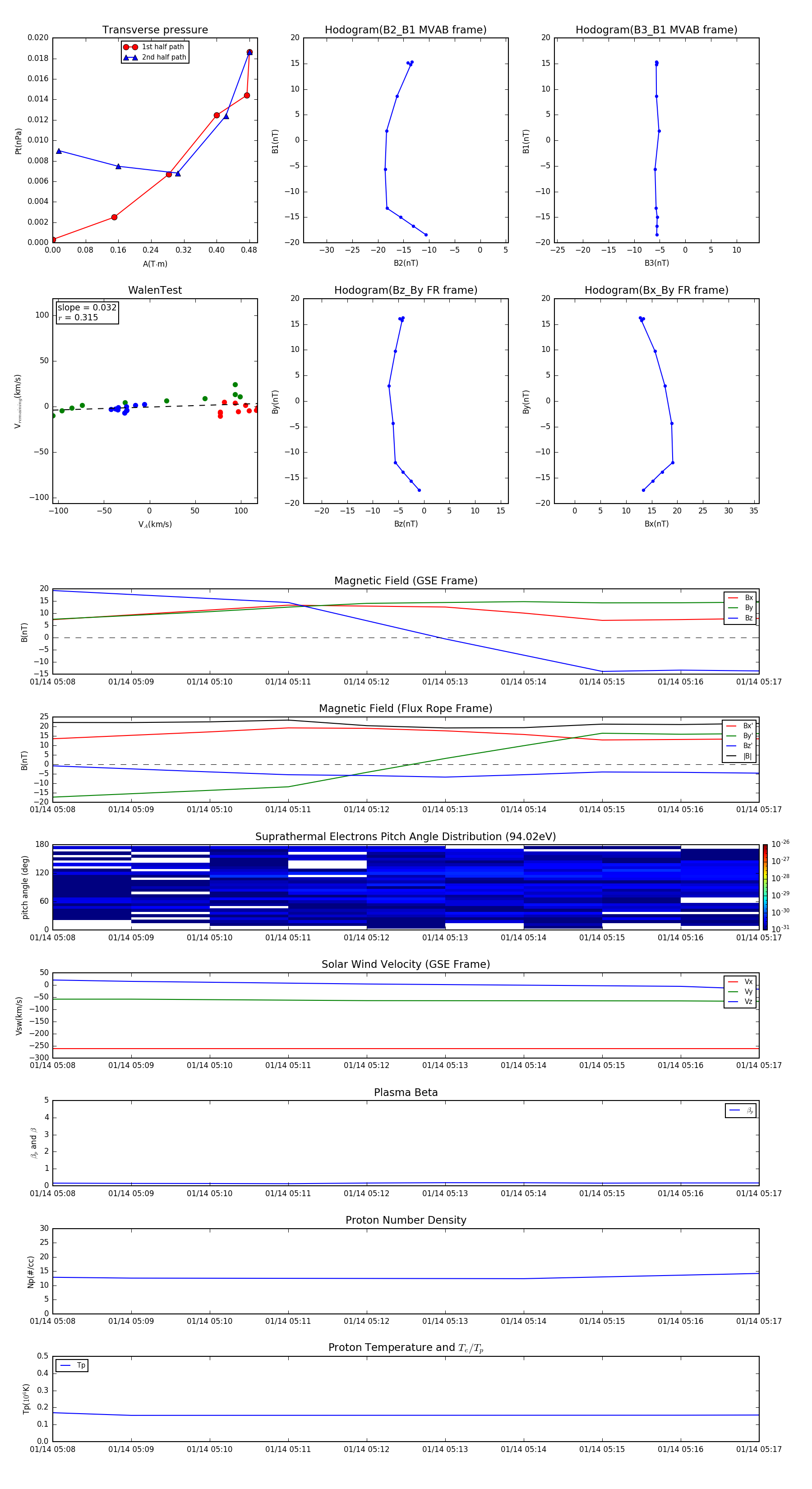Click the 'By' entry in GSE legend
This screenshot has width=812, height=1489.
[740, 607]
